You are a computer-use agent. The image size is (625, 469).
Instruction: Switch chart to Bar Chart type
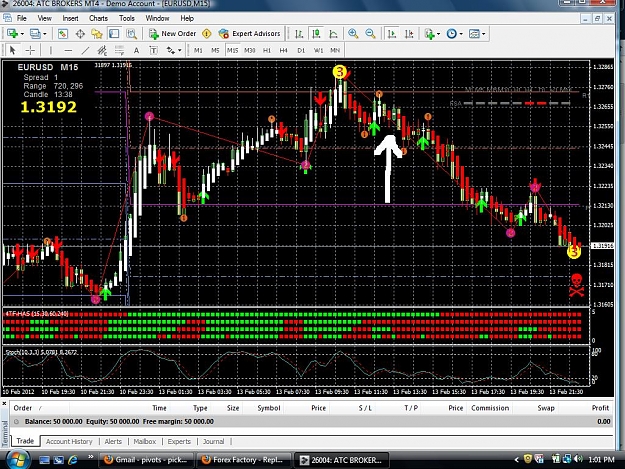coord(299,34)
